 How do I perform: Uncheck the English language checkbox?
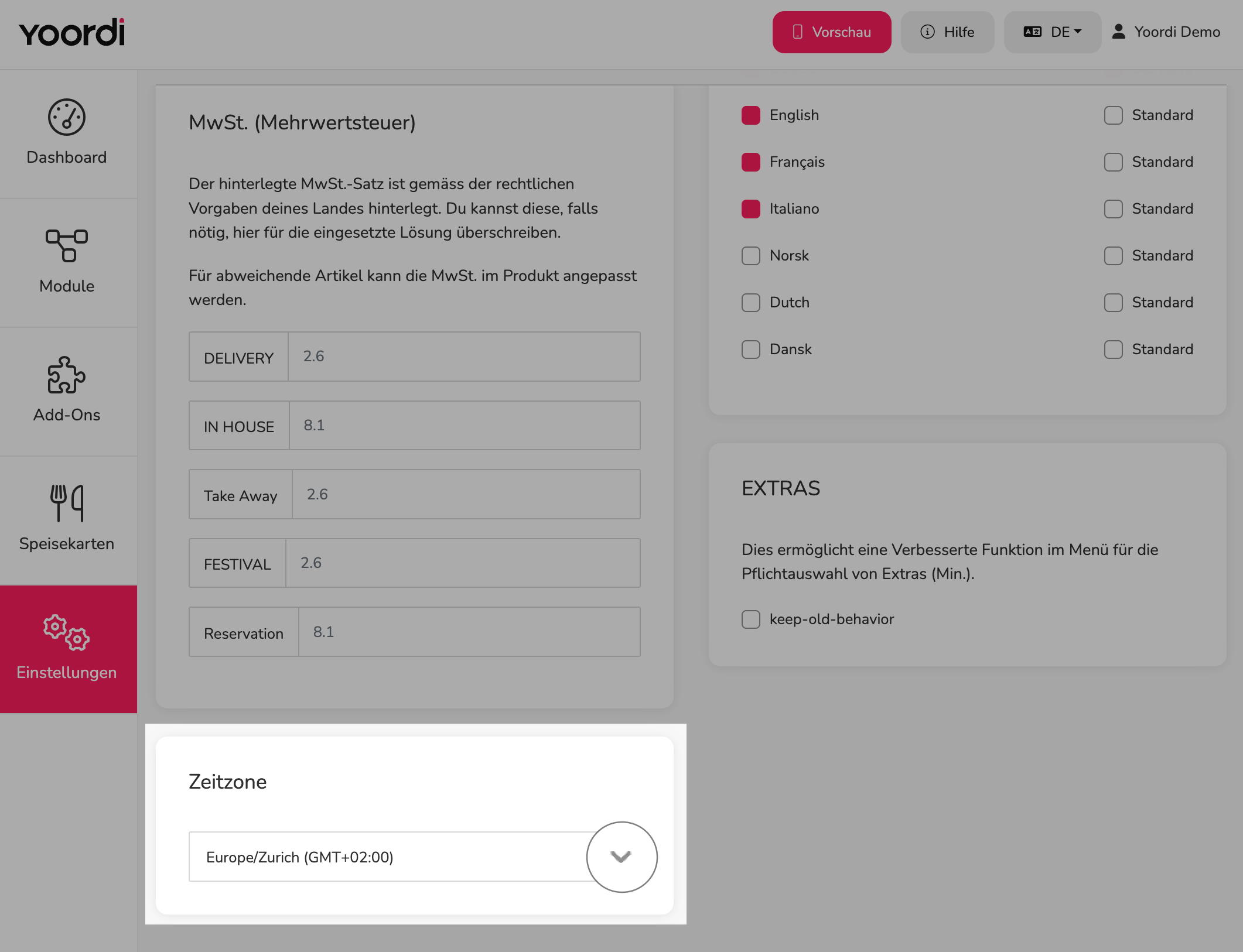tap(751, 115)
